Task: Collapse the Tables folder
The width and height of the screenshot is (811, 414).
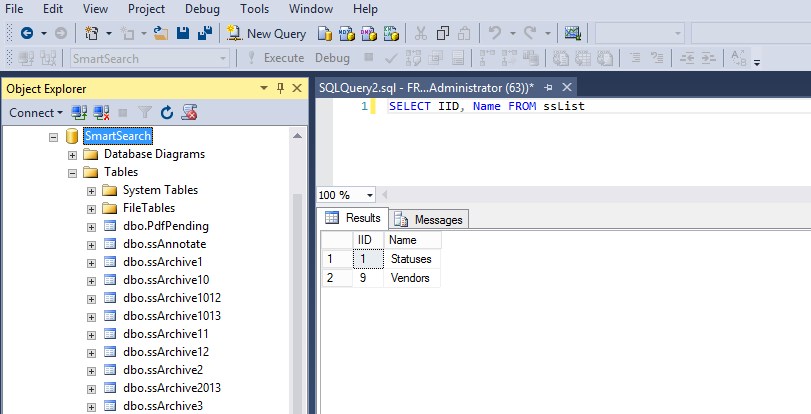Action: 72,173
